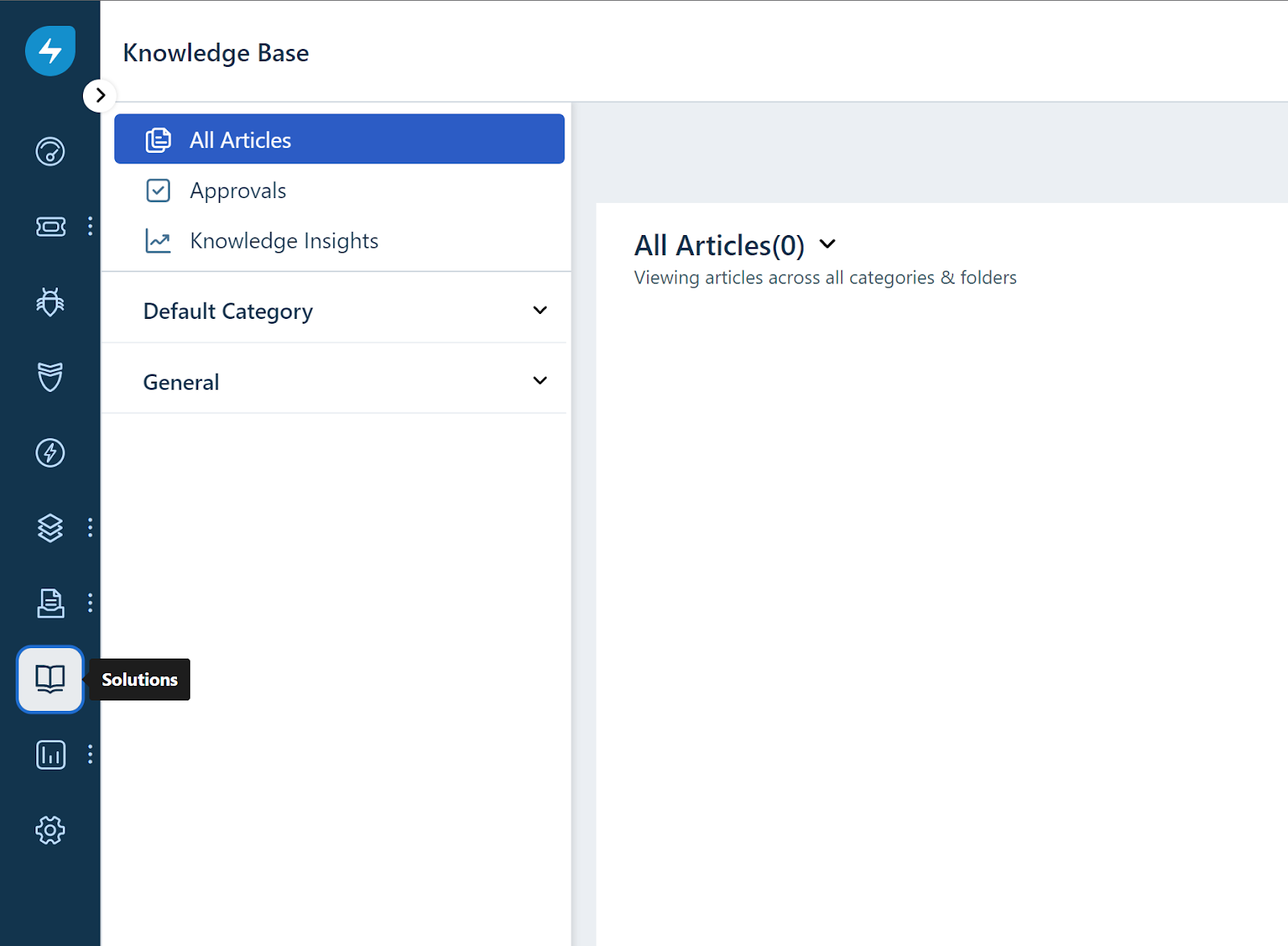
Task: Click the three dots beside Tickets icon
Action: coord(90,226)
